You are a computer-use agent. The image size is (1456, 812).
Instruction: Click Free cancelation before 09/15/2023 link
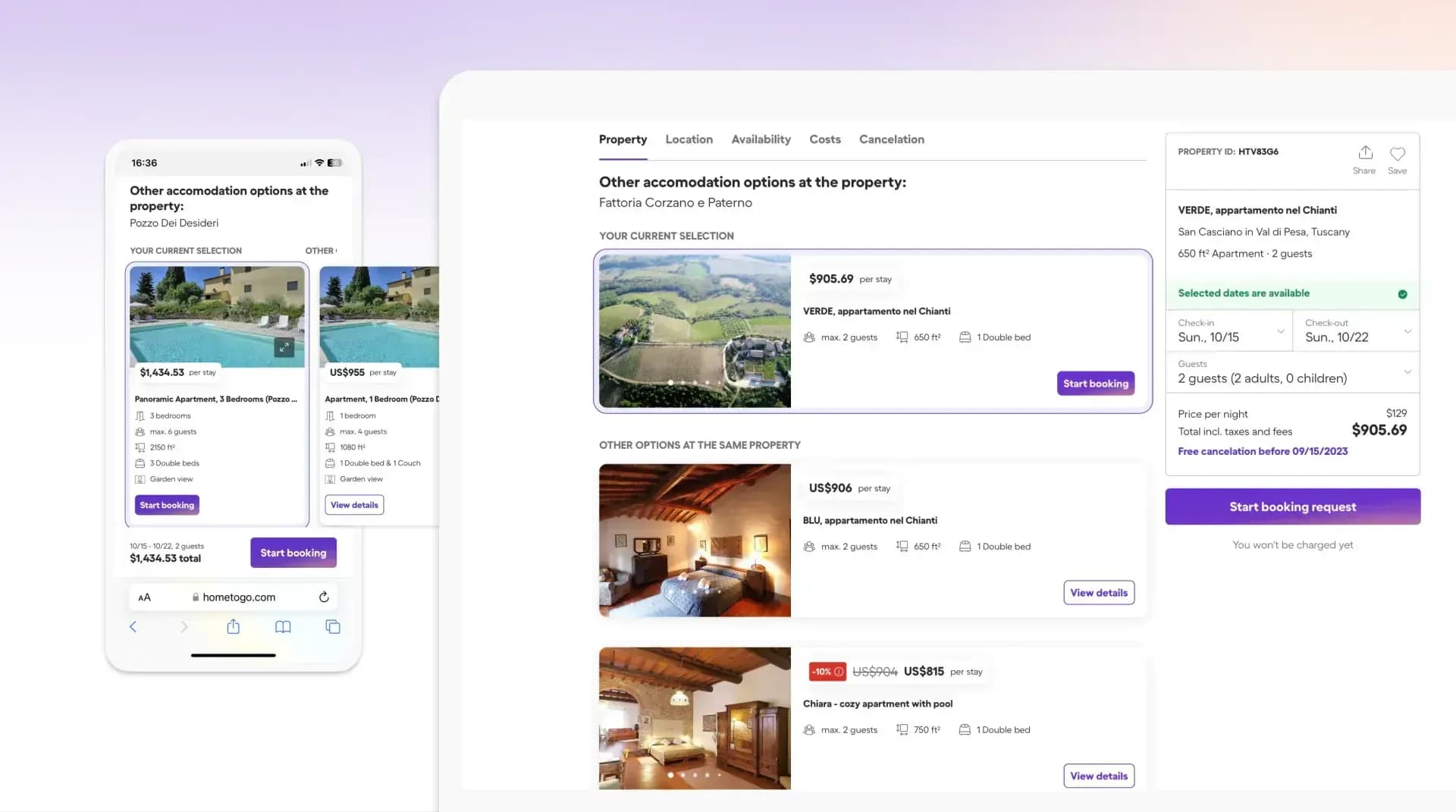pyautogui.click(x=1263, y=451)
